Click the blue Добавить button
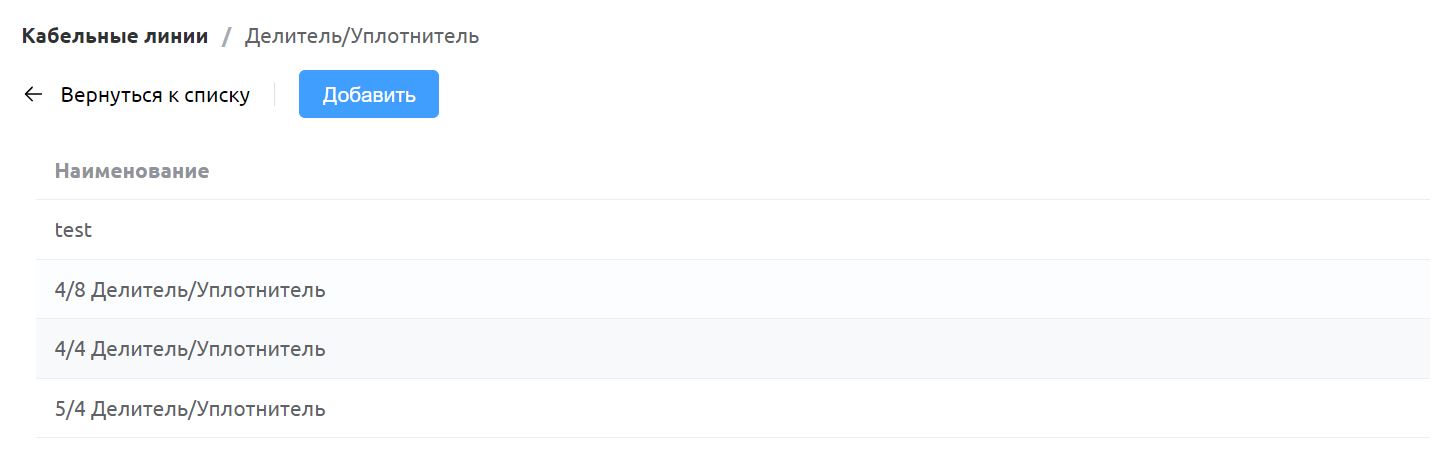Image resolution: width=1439 pixels, height=459 pixels. click(369, 94)
